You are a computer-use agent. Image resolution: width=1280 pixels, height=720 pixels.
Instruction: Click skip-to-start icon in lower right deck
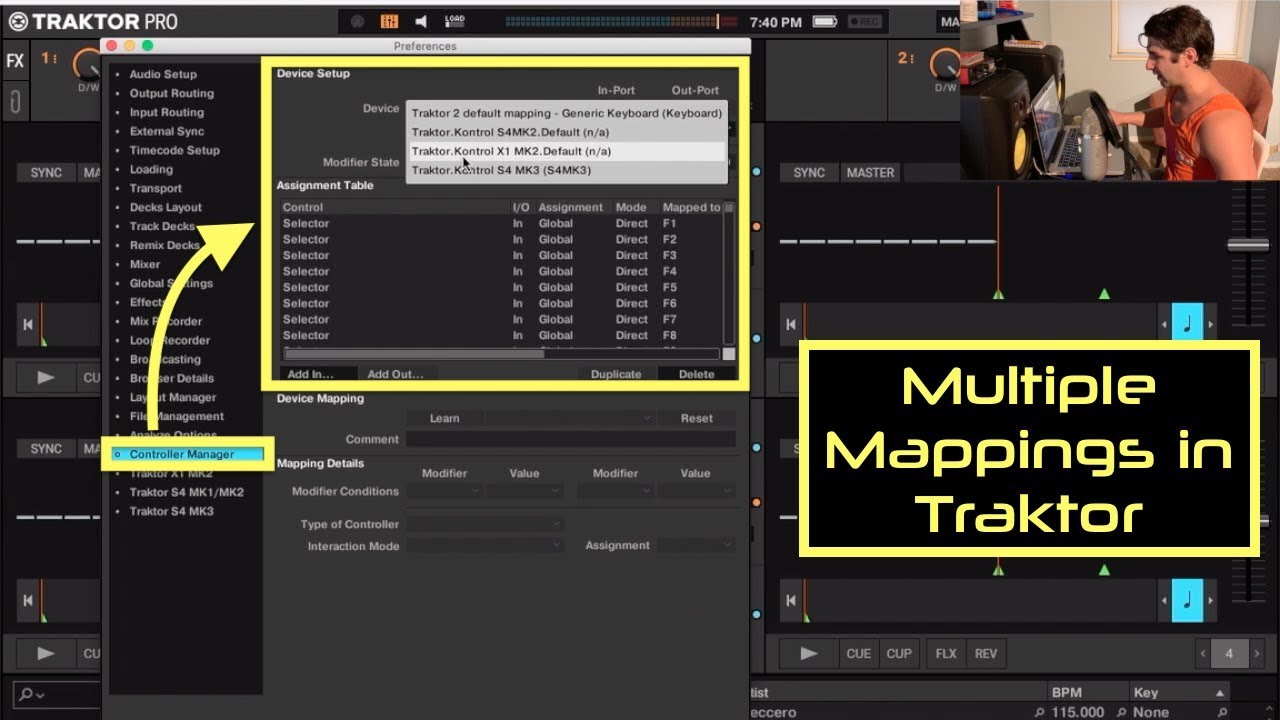(x=790, y=600)
